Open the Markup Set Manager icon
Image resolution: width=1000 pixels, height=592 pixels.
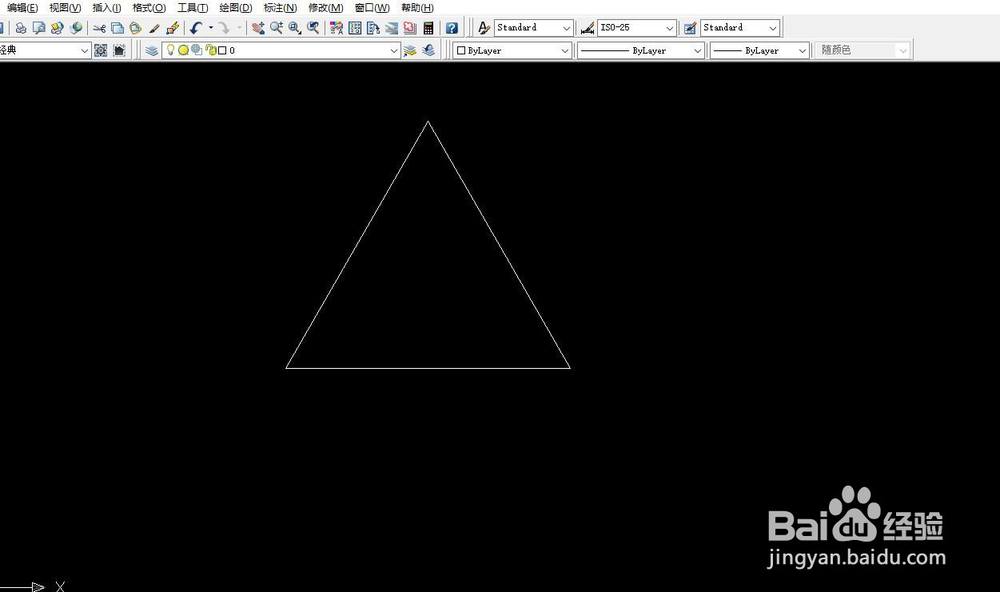coord(410,28)
